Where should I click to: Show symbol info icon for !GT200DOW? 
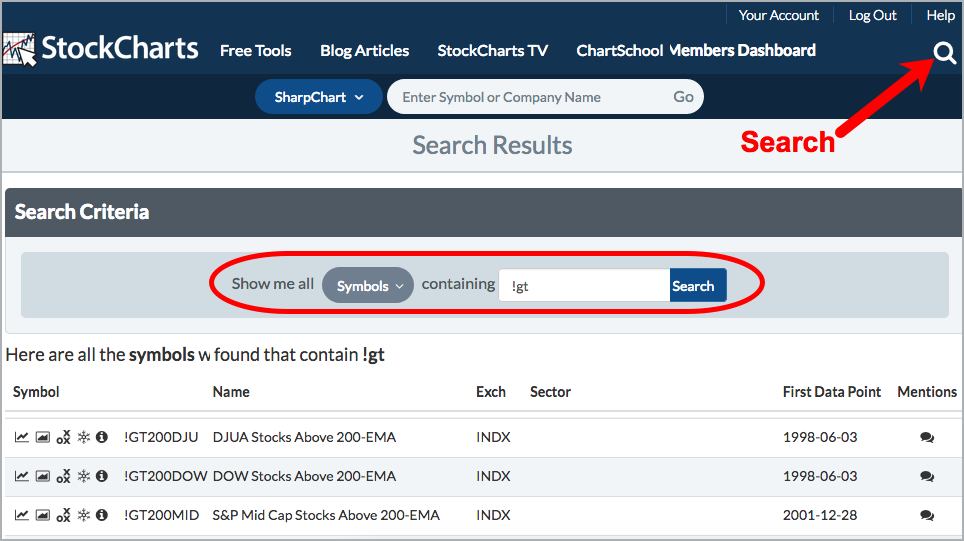tap(102, 476)
